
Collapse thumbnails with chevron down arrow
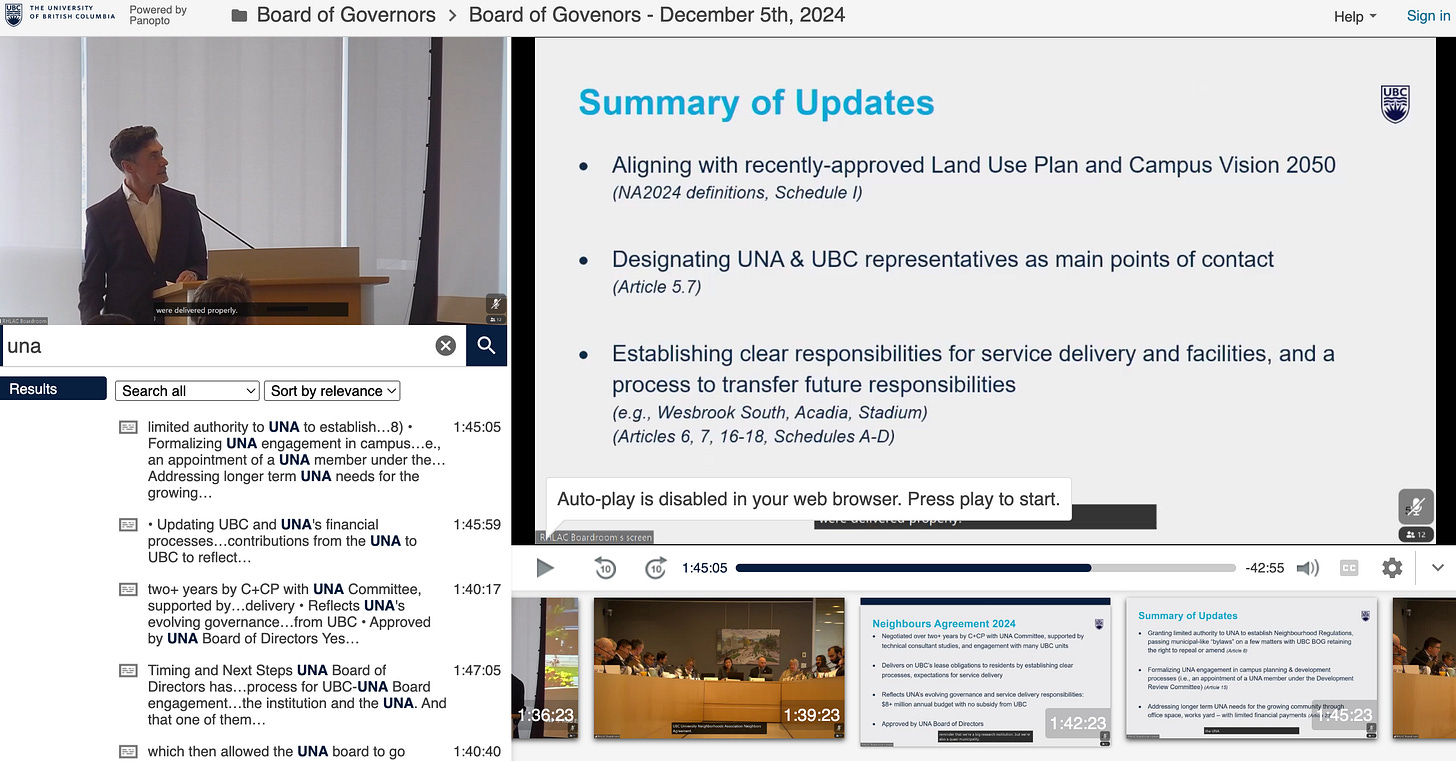1438,568
